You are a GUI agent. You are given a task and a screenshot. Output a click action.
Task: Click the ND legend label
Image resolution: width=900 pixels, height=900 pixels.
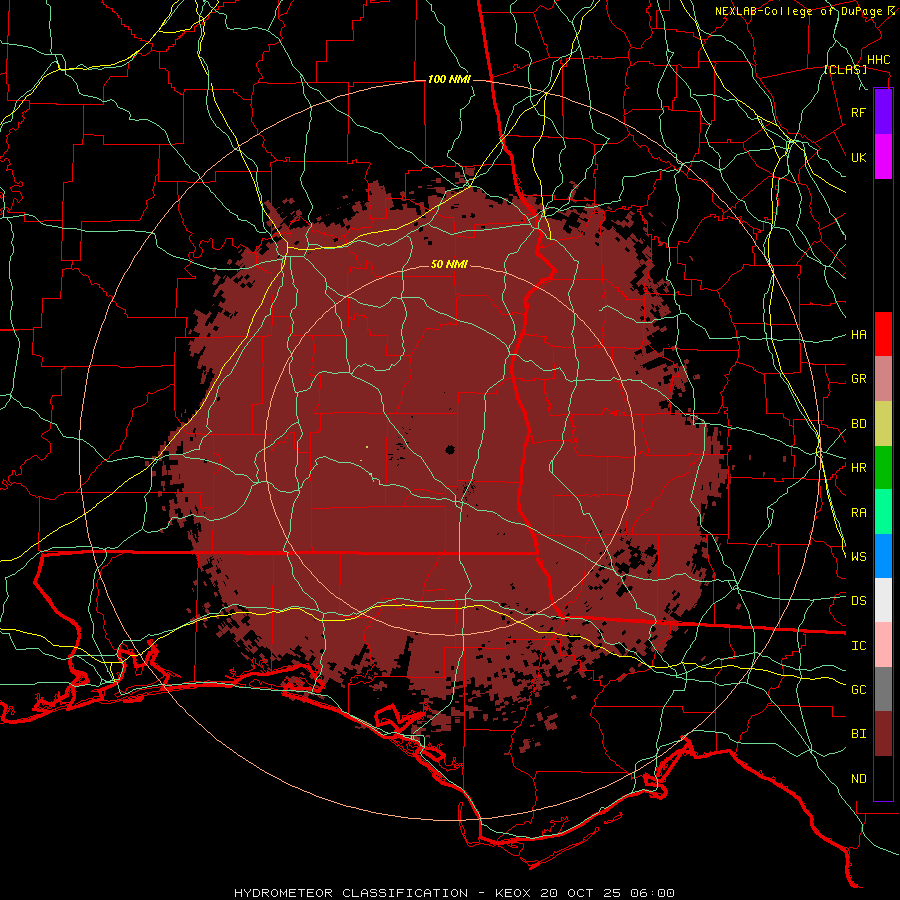tap(859, 779)
